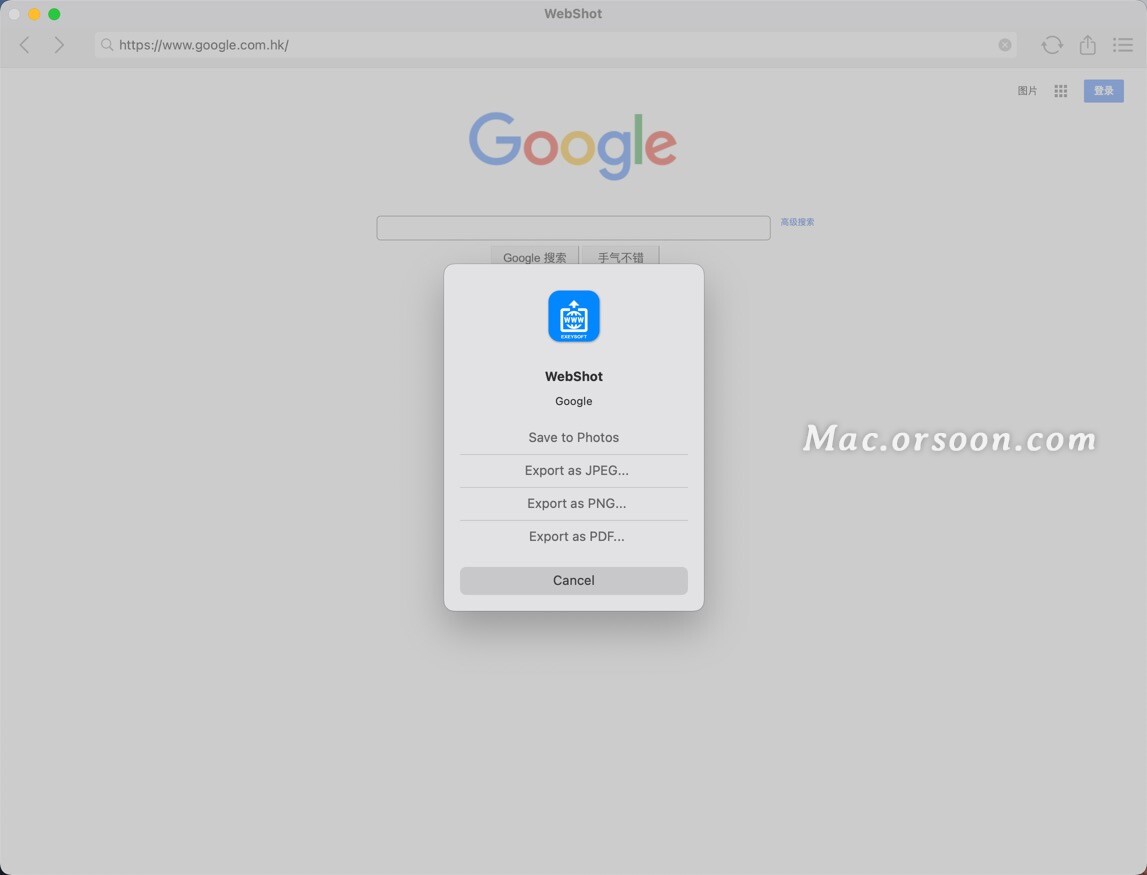Minimize window with the yellow button

pos(34,14)
